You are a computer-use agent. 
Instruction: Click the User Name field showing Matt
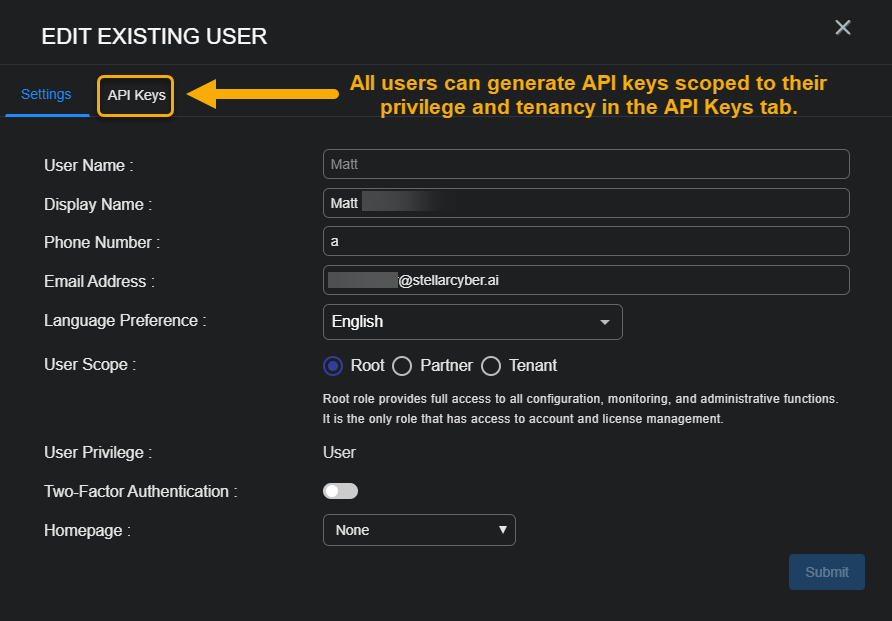click(x=586, y=163)
